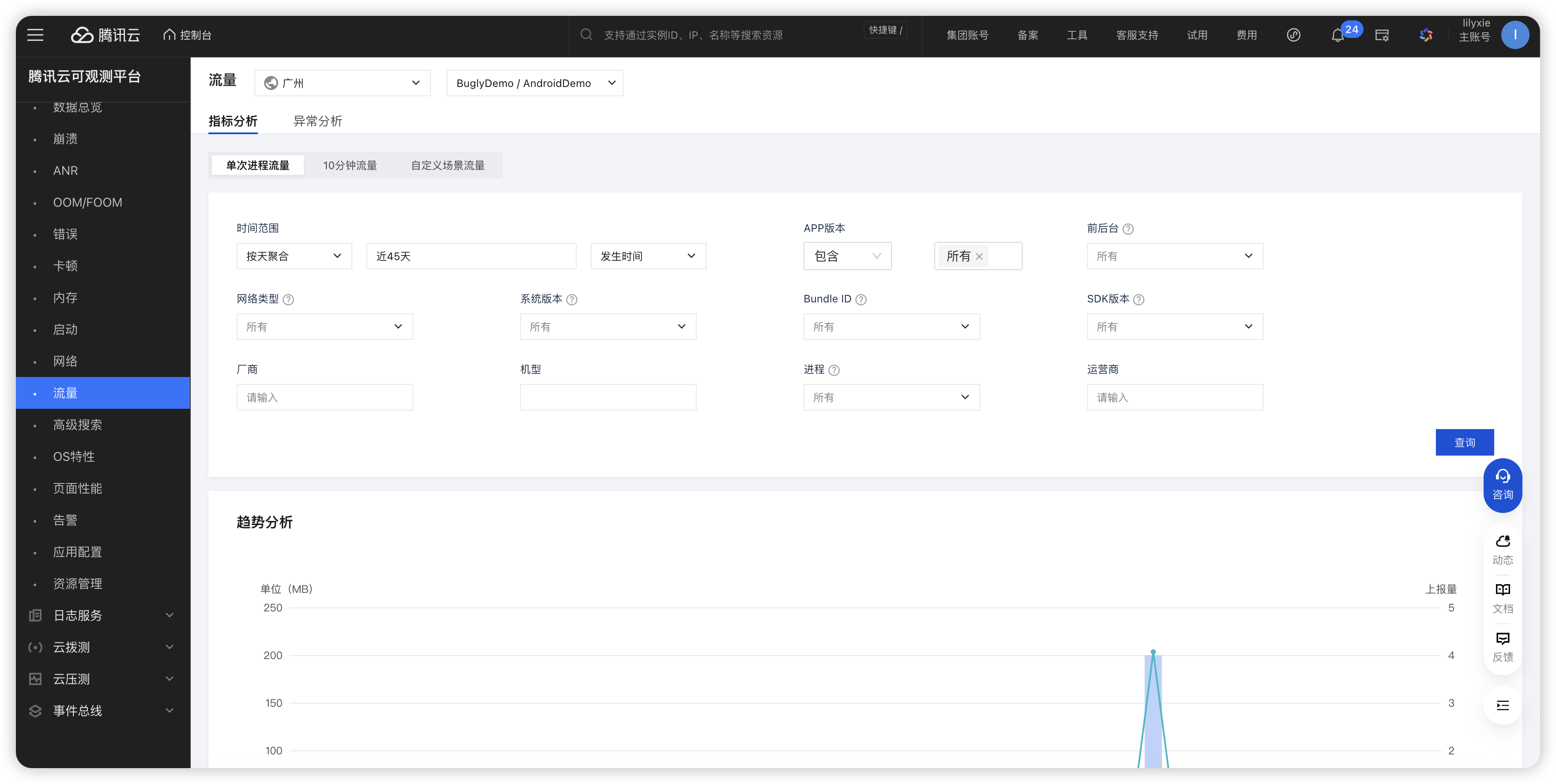The image size is (1556, 784).
Task: Switch to the 异常分析 tab
Action: click(318, 121)
